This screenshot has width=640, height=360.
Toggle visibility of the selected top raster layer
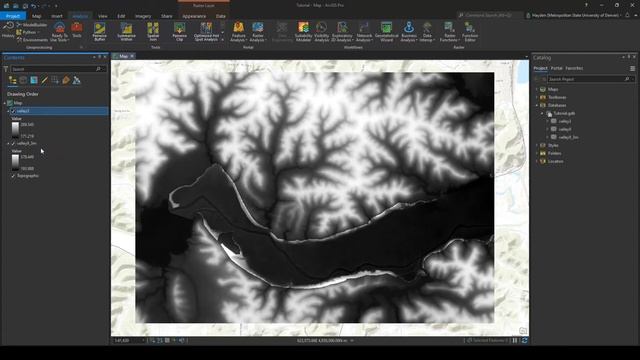click(13, 111)
